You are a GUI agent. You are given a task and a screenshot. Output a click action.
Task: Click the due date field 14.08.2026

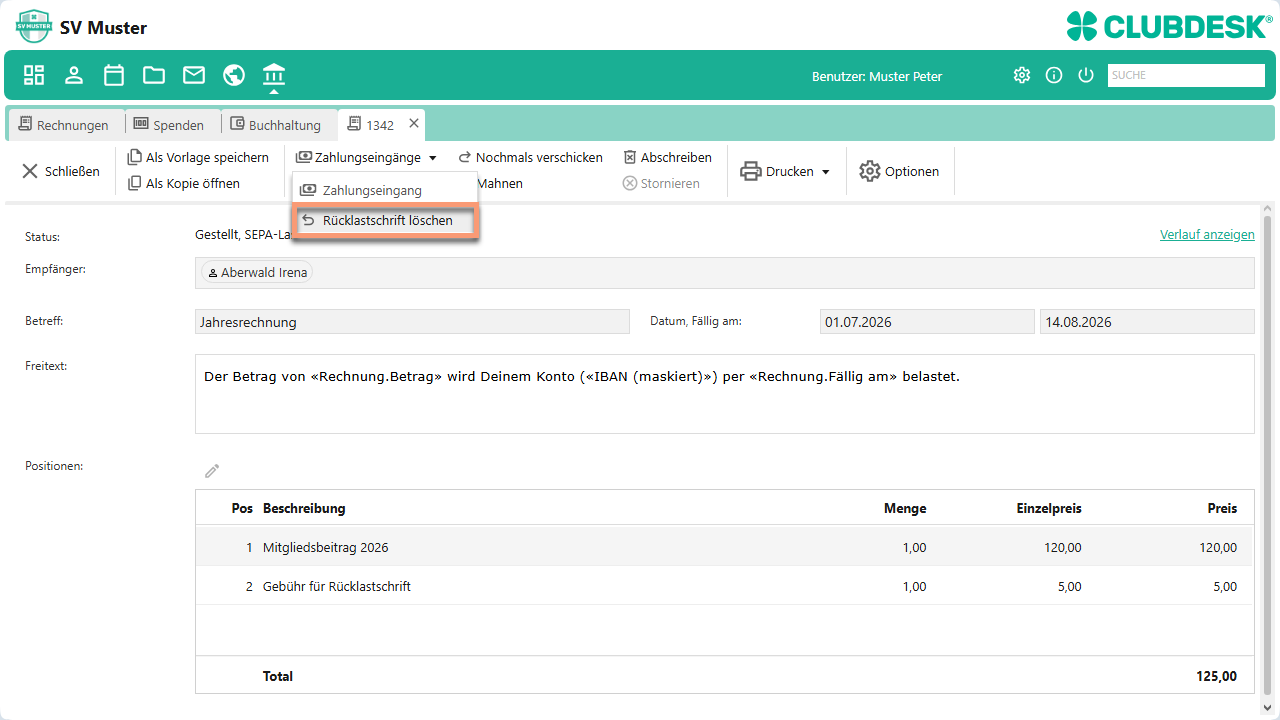[1147, 322]
